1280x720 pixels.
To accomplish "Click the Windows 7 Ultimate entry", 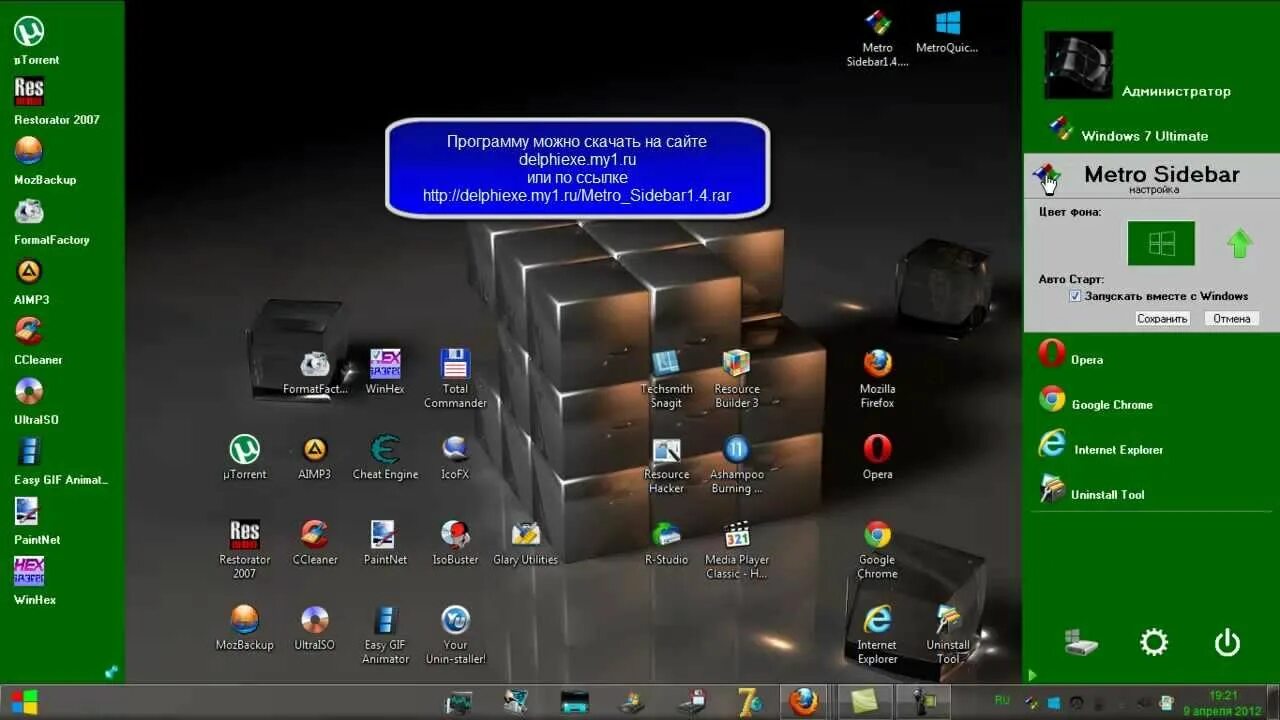I will 1128,131.
